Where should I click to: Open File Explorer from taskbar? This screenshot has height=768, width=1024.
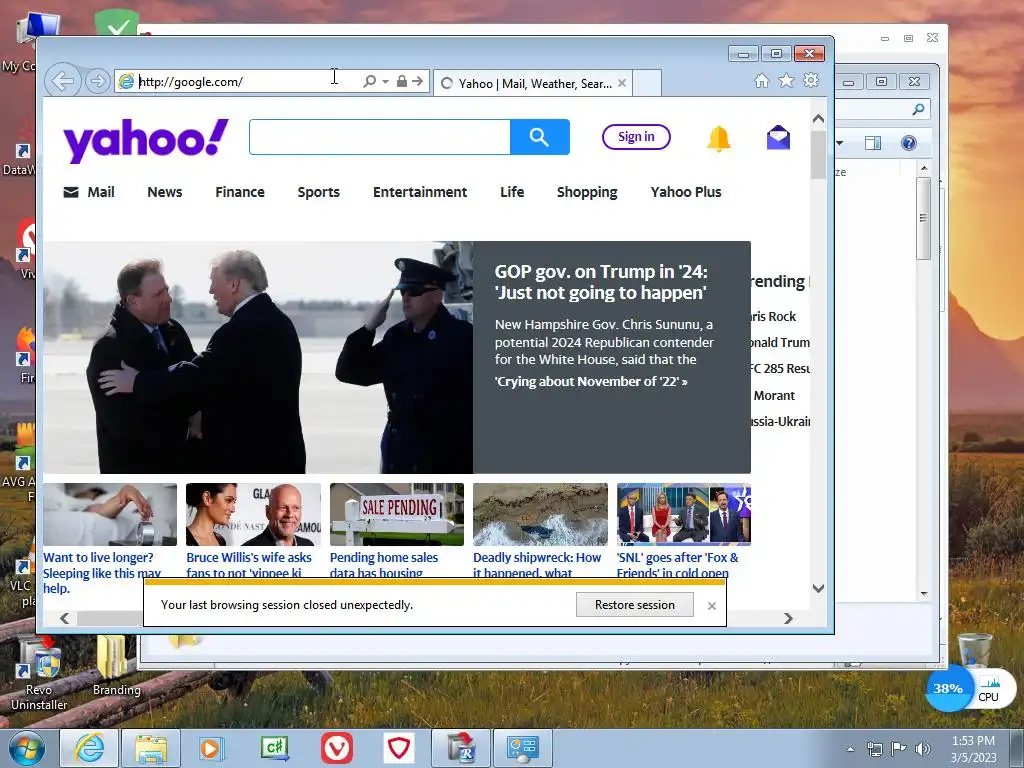(x=150, y=748)
